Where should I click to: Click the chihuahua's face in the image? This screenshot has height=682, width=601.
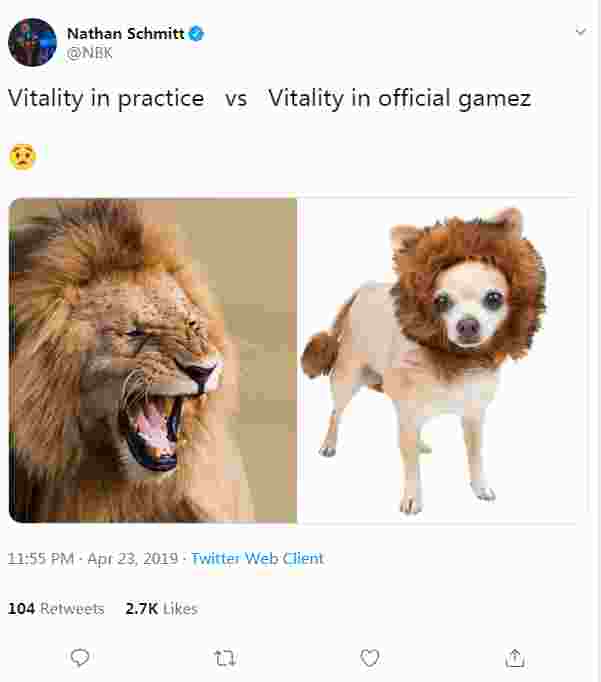coord(469,307)
